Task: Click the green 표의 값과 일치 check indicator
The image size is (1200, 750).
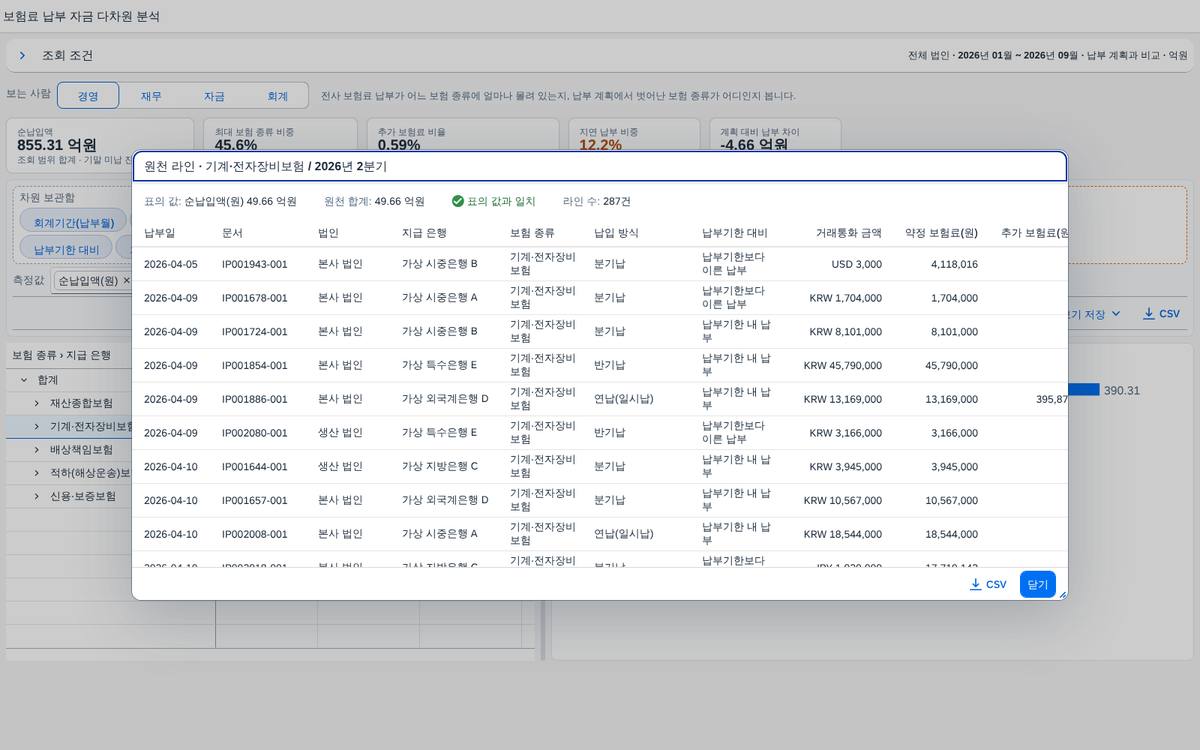Action: pyautogui.click(x=494, y=201)
